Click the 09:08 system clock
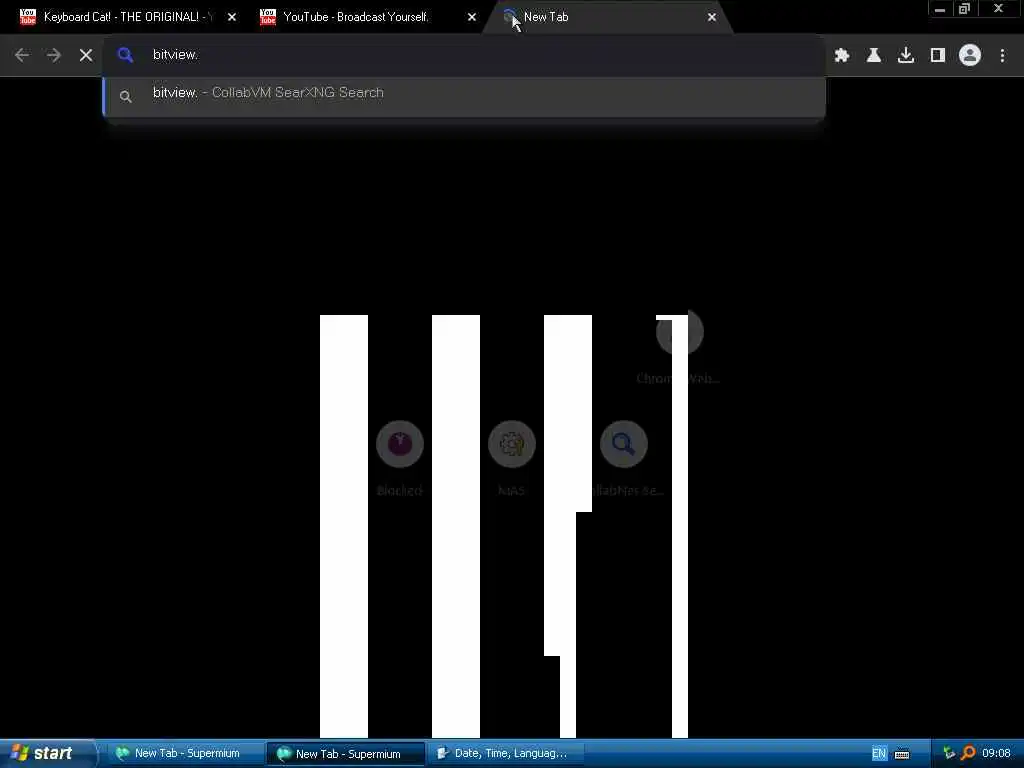1024x768 pixels. click(x=996, y=754)
